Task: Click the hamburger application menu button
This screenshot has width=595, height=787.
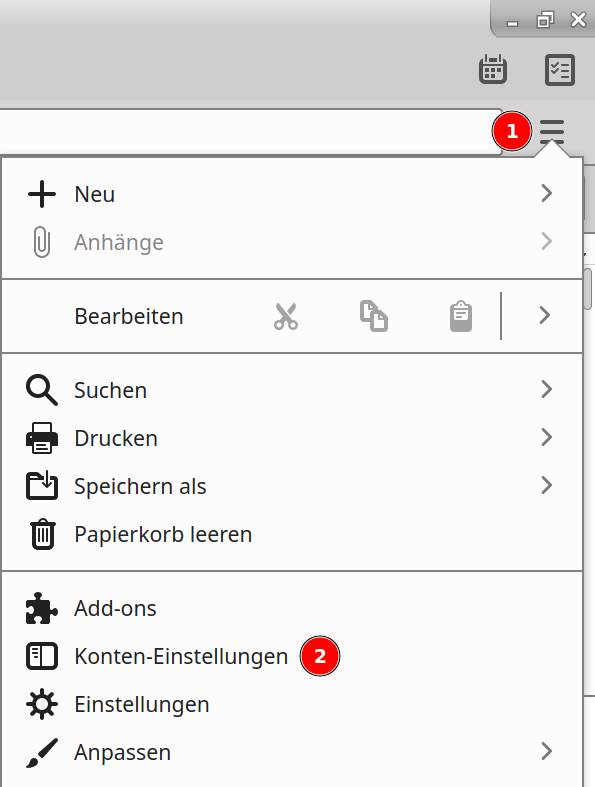Action: pyautogui.click(x=552, y=132)
